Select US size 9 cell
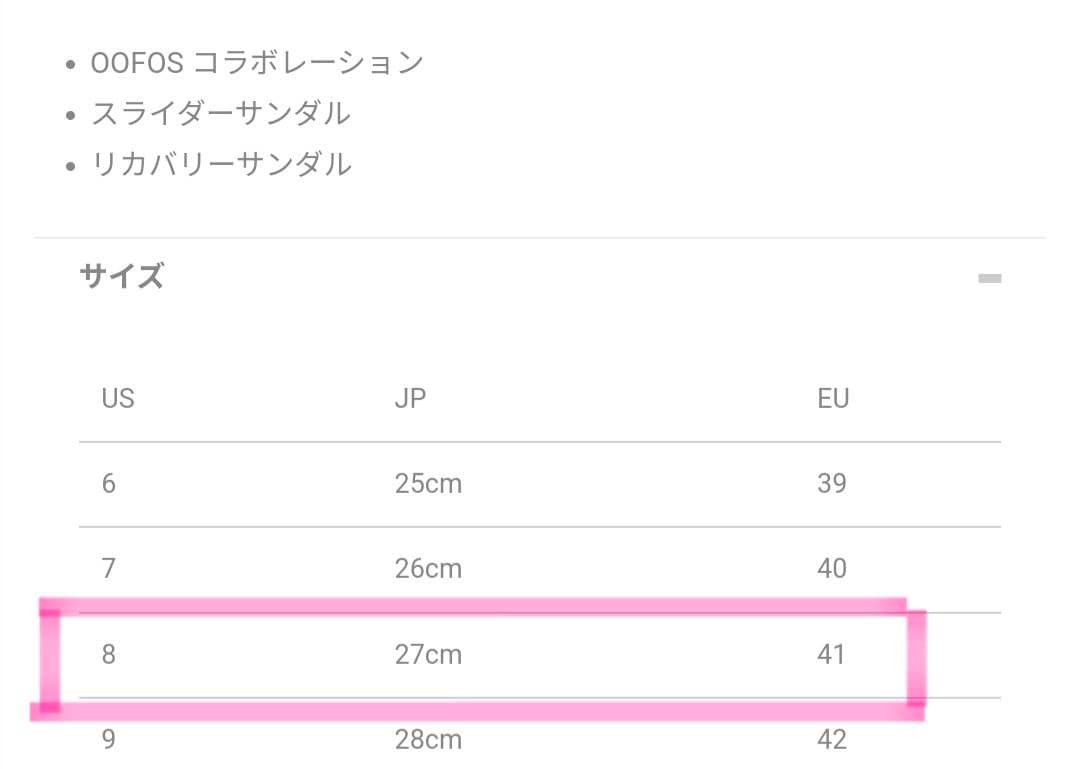This screenshot has width=1068, height=769. point(108,741)
